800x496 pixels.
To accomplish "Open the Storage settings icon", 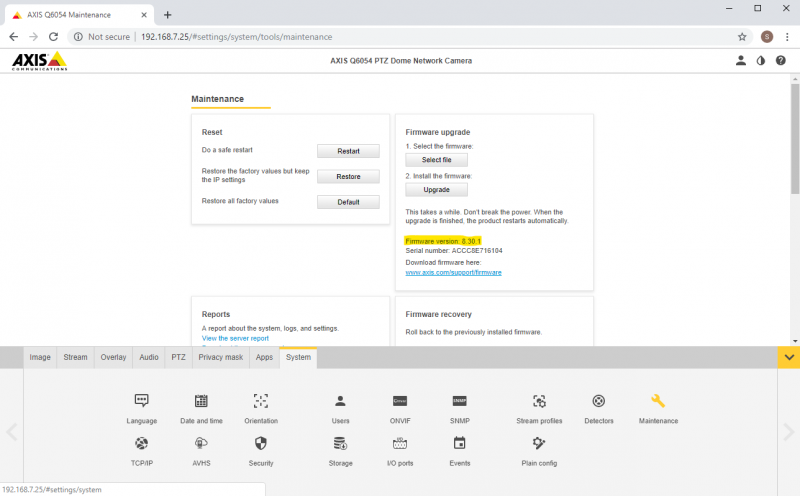I will coord(340,443).
